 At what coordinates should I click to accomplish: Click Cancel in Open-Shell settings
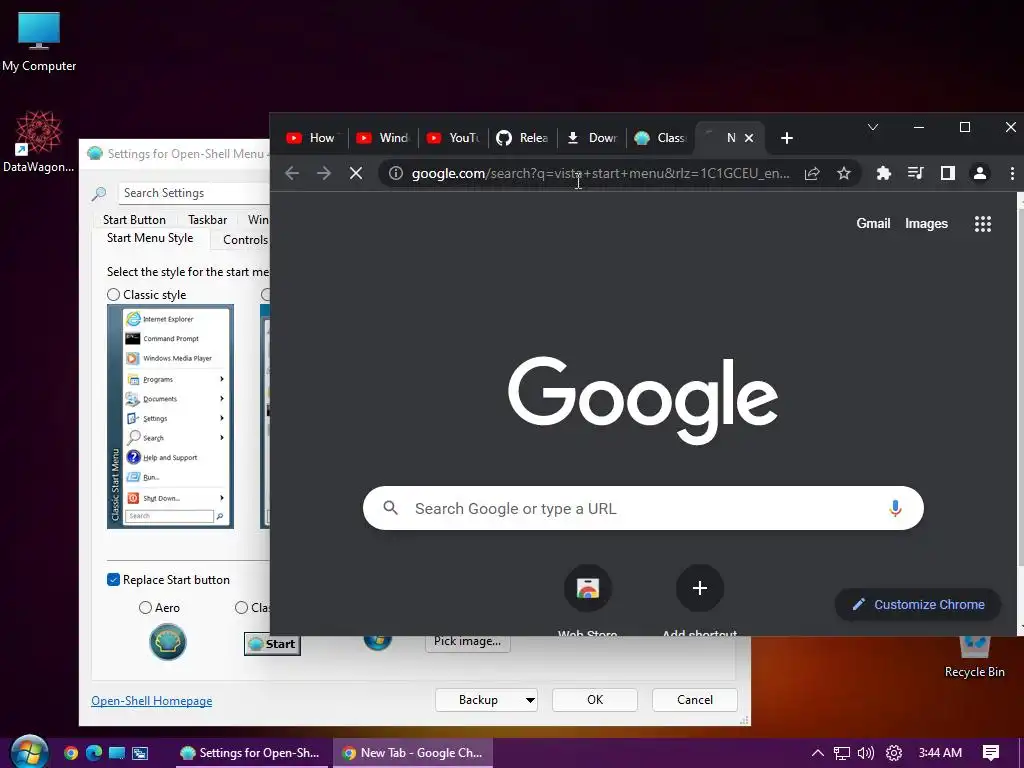point(695,700)
